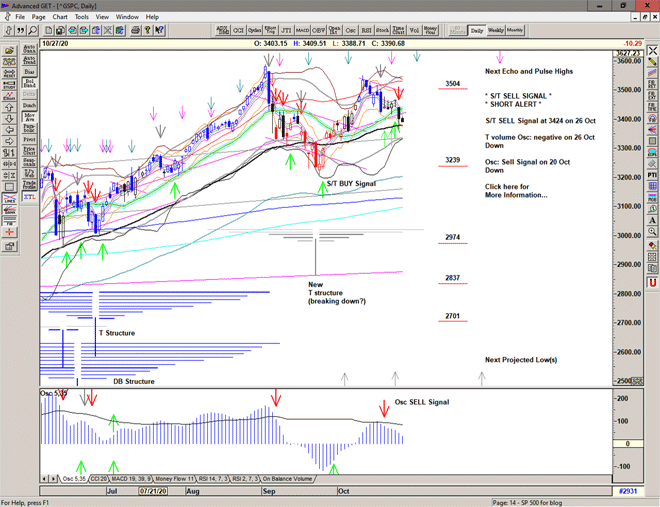
Task: Switch to the MACD 19, 39, 9 tab
Action: tap(134, 479)
